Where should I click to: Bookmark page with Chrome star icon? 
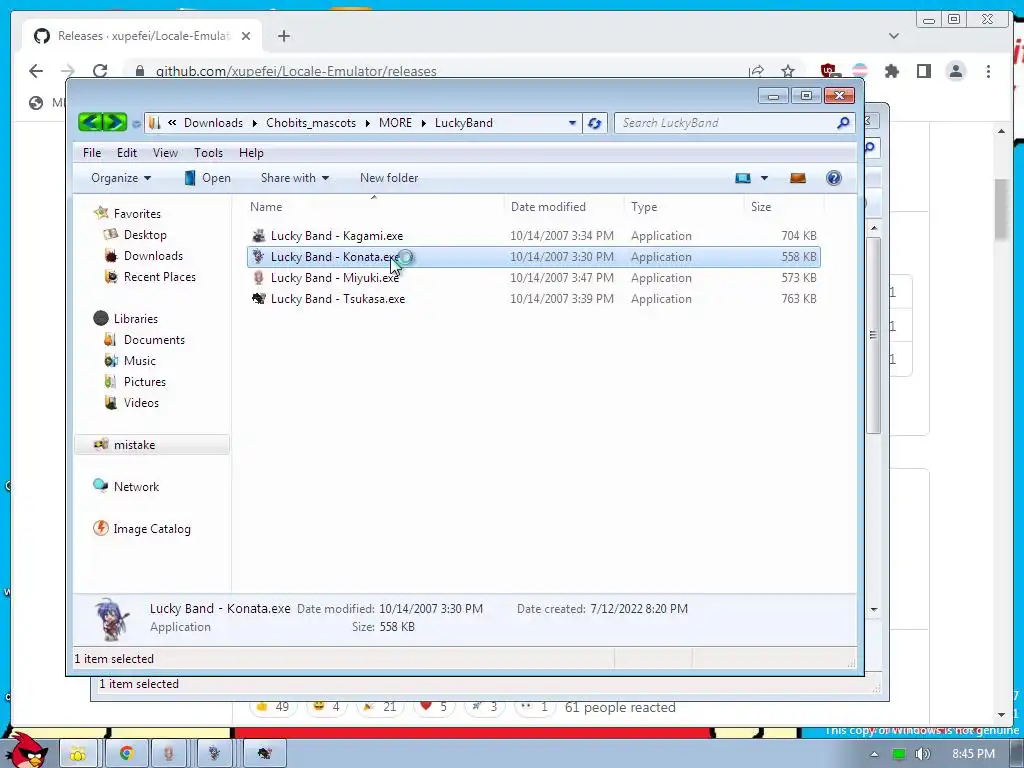[788, 71]
